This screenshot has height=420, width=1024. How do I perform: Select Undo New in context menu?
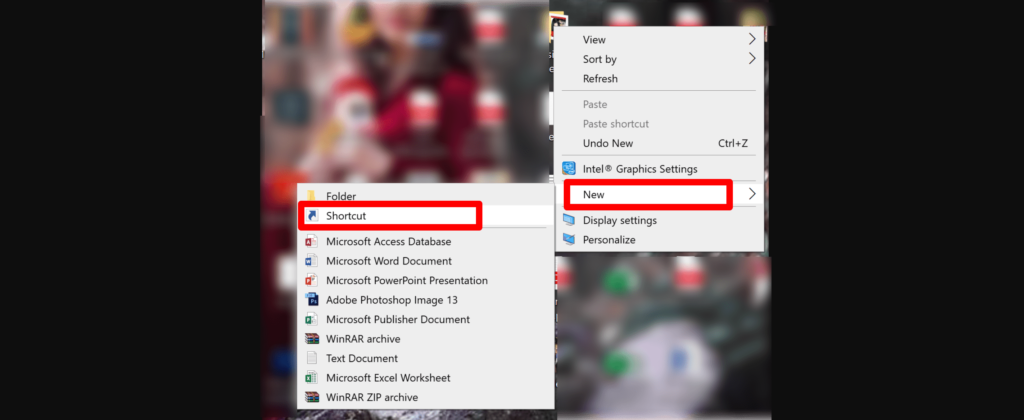pyautogui.click(x=660, y=143)
